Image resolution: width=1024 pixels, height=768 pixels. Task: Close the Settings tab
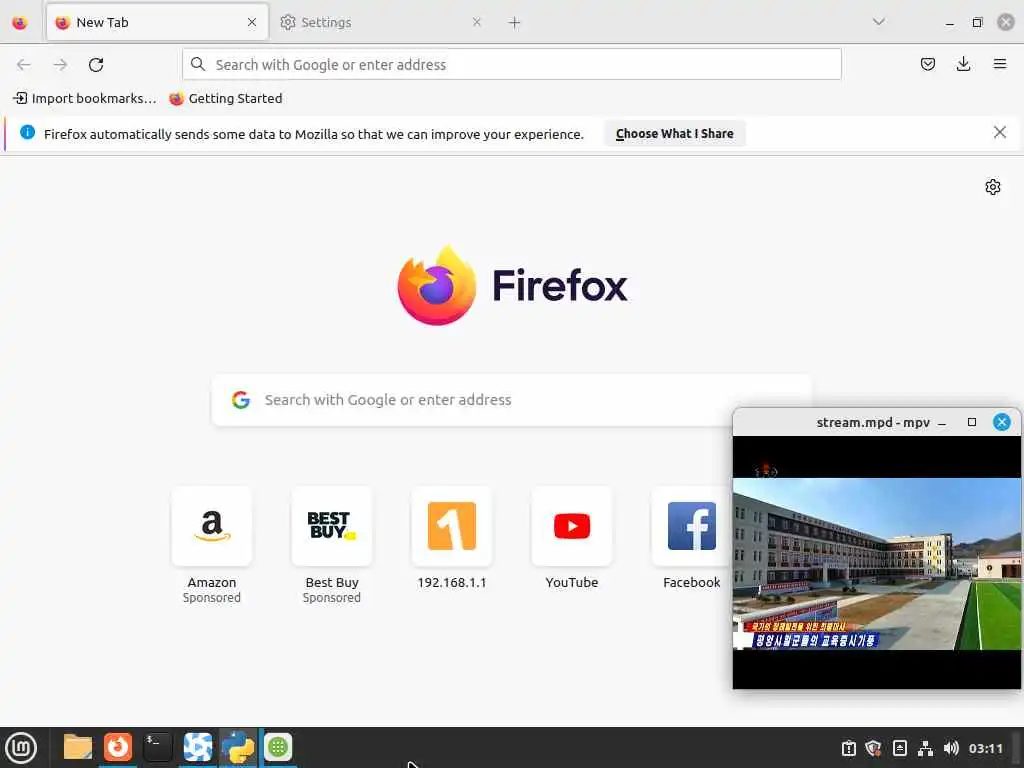click(477, 22)
